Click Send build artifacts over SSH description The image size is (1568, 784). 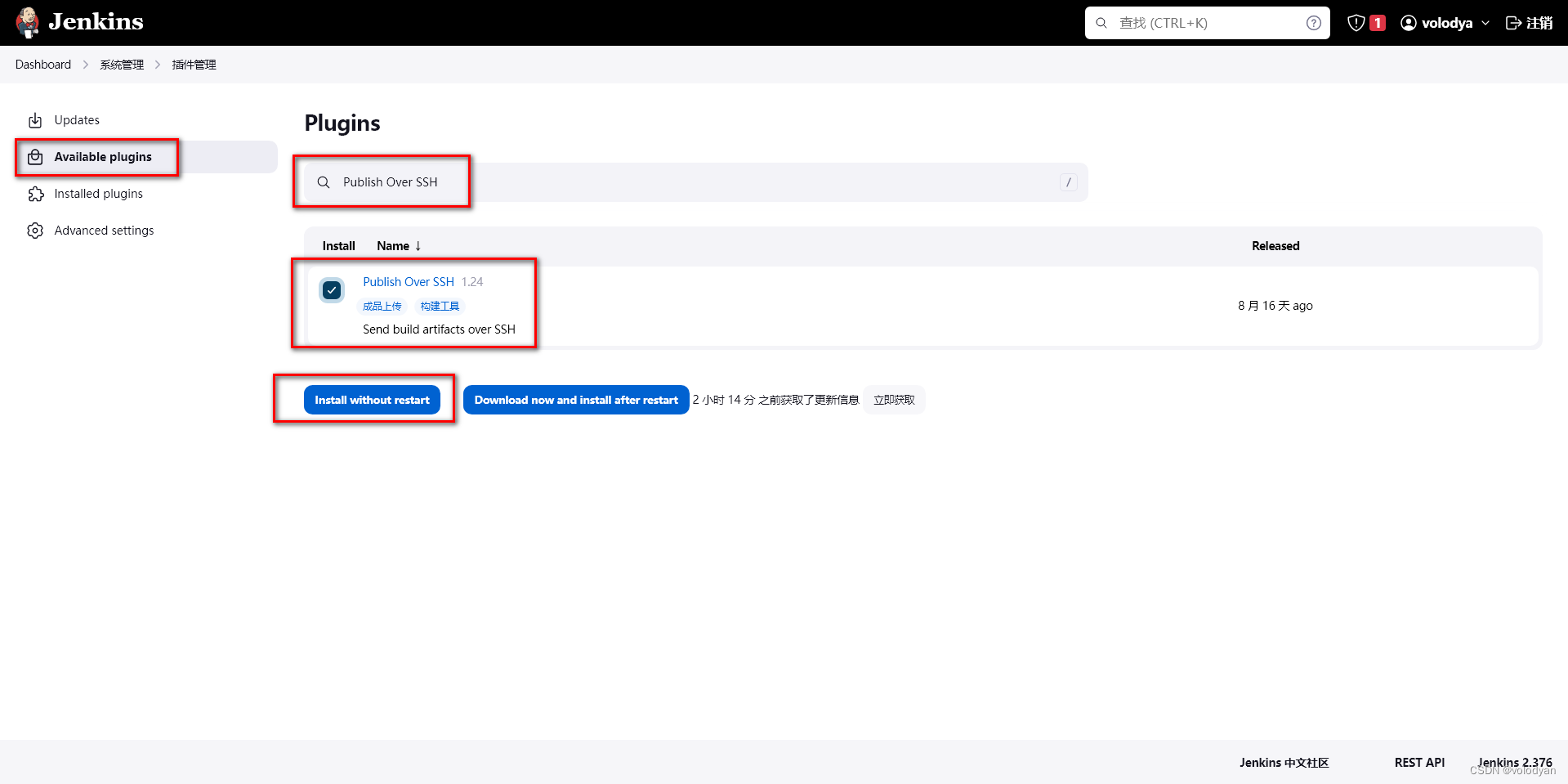[439, 329]
